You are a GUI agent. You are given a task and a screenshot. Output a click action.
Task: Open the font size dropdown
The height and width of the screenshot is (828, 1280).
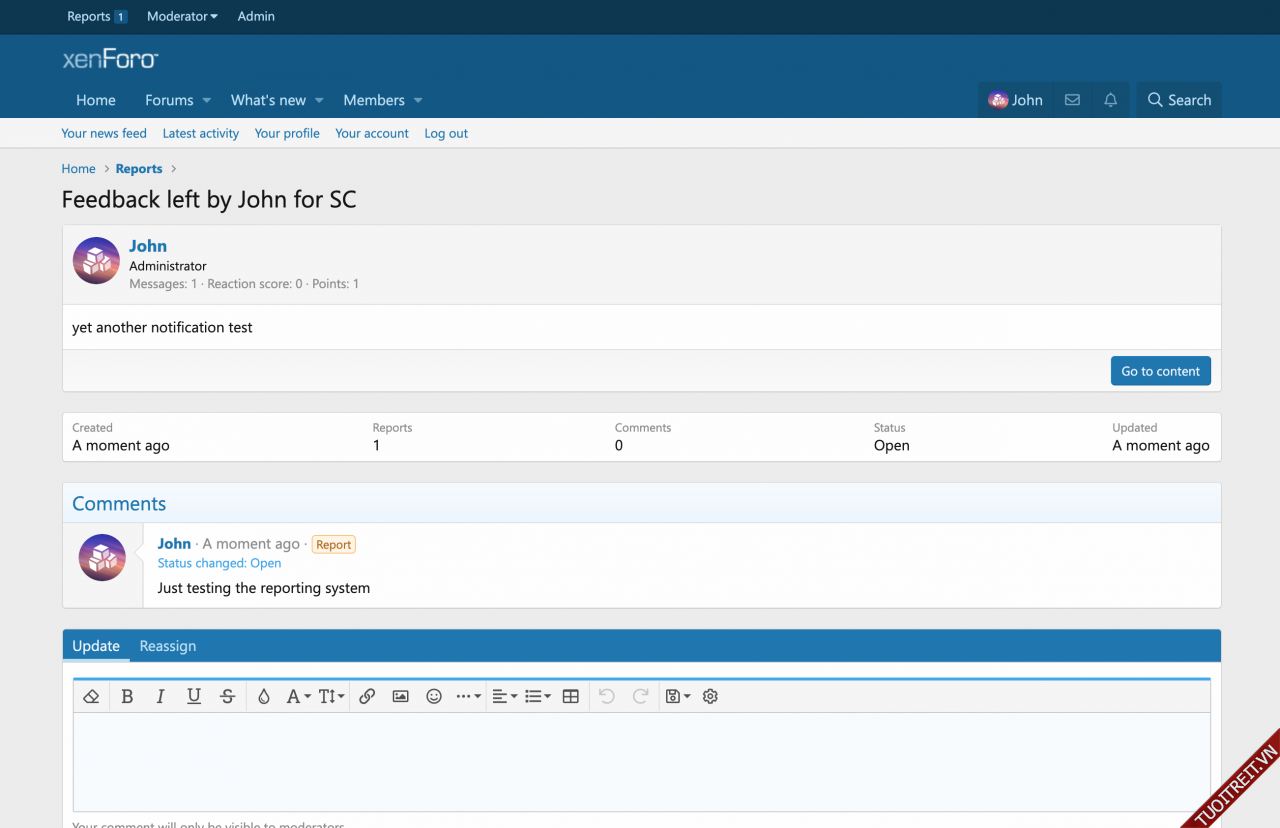click(331, 696)
